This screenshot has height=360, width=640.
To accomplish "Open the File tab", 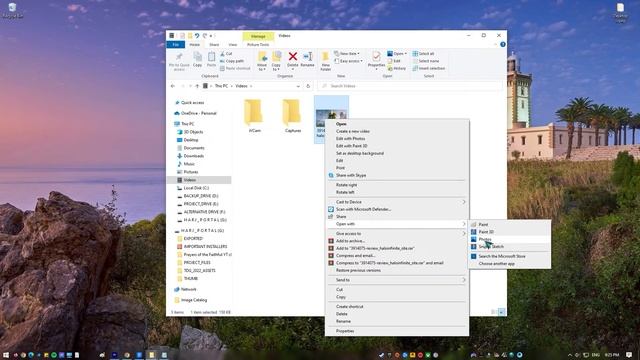I will (x=176, y=44).
